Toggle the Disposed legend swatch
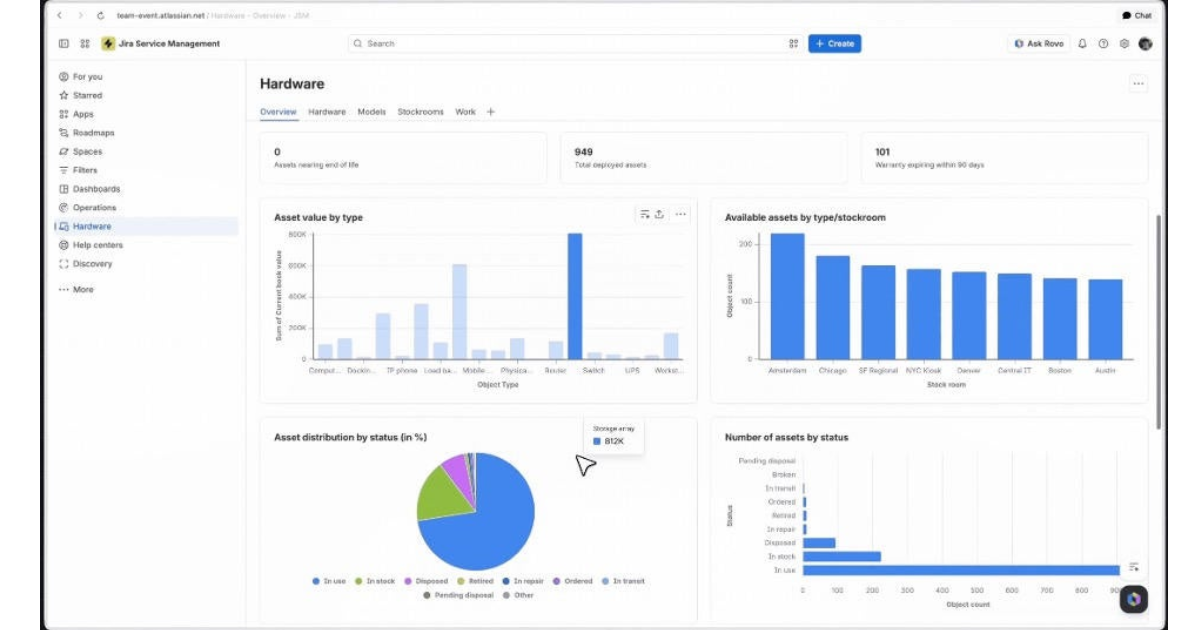The image size is (1200, 630). 407,581
